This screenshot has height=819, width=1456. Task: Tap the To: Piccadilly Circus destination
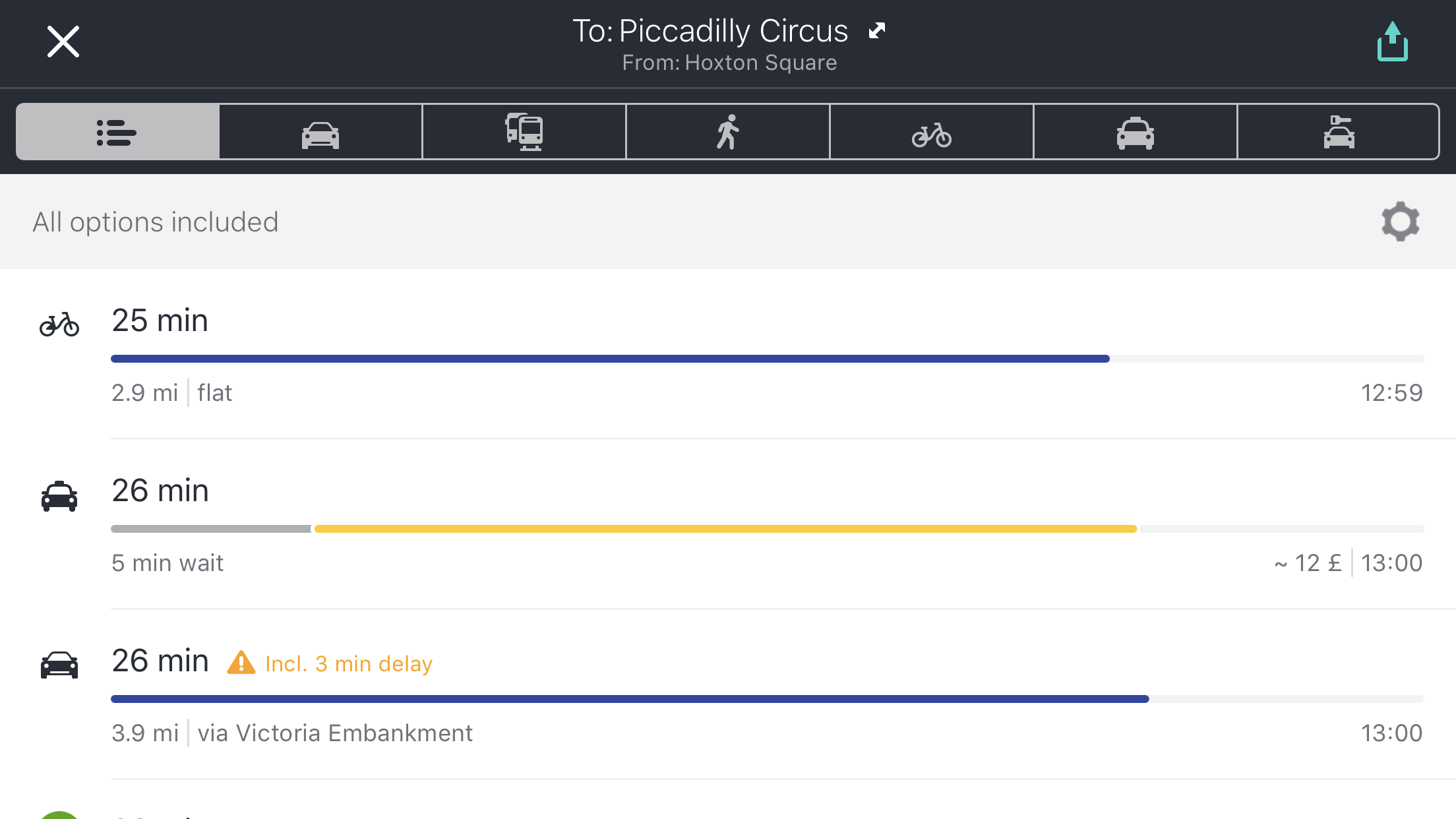[710, 31]
